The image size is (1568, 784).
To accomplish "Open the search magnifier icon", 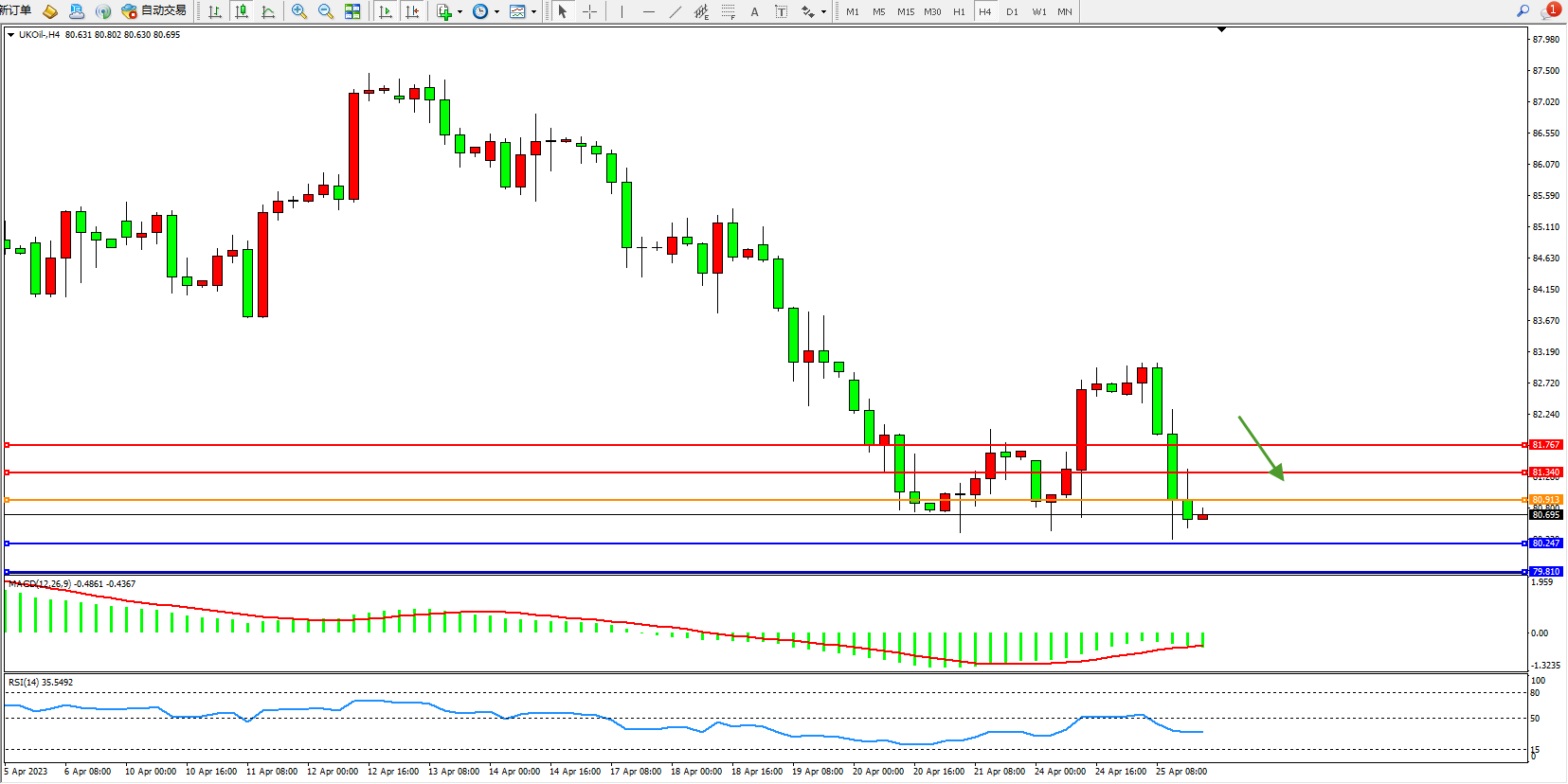I will pos(1523,11).
